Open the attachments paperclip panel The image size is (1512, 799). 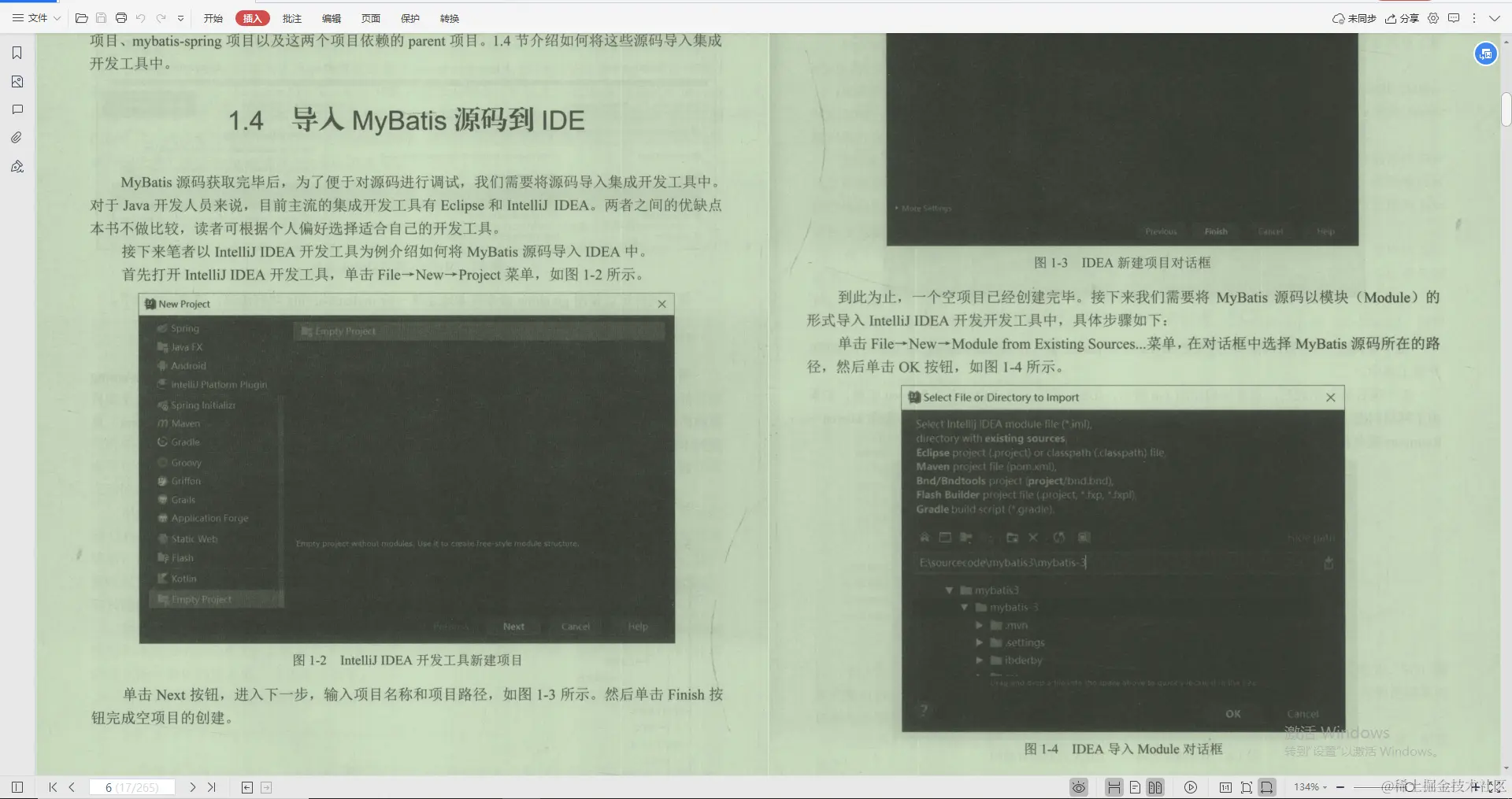click(x=17, y=138)
